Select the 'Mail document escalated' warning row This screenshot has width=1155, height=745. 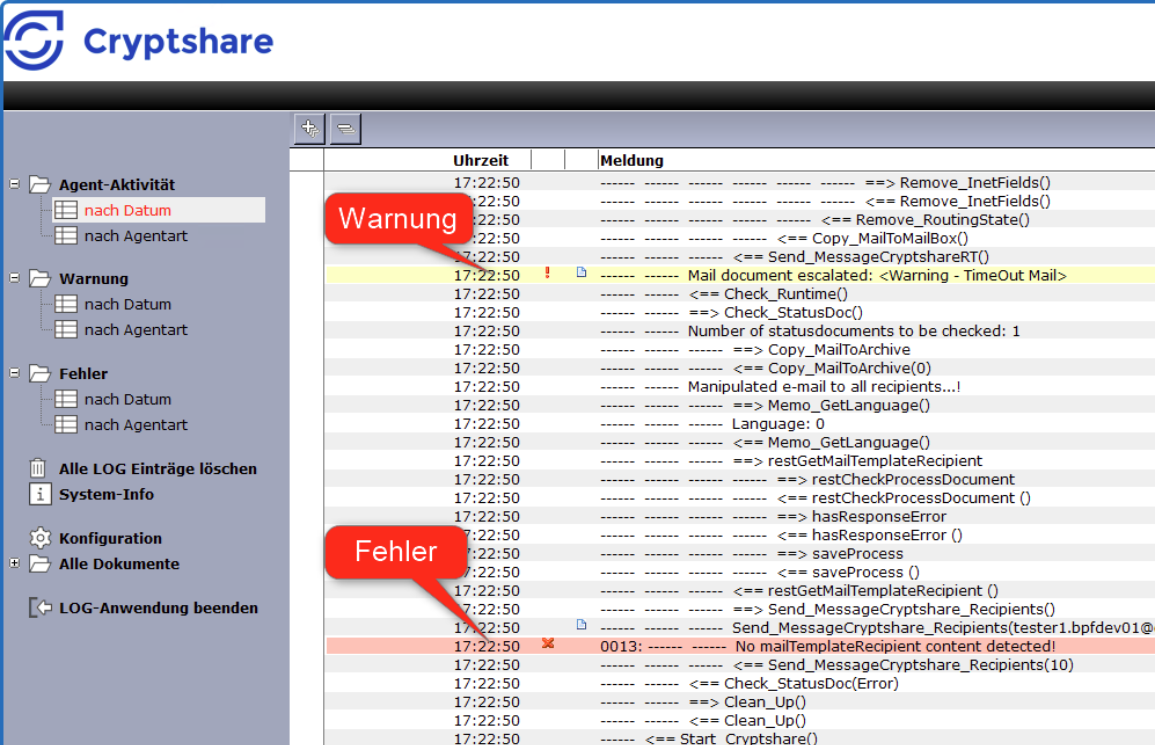tap(740, 275)
